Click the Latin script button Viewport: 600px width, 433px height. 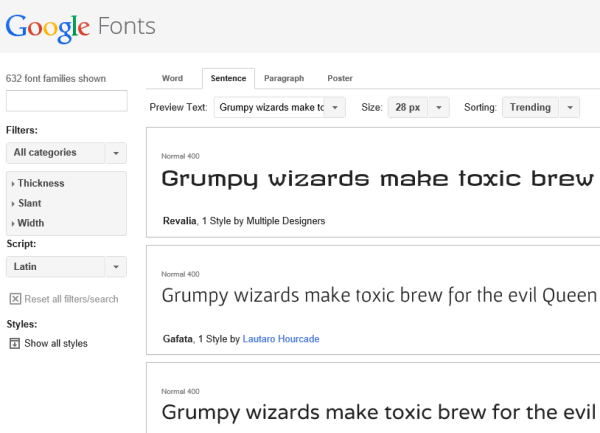[x=55, y=267]
